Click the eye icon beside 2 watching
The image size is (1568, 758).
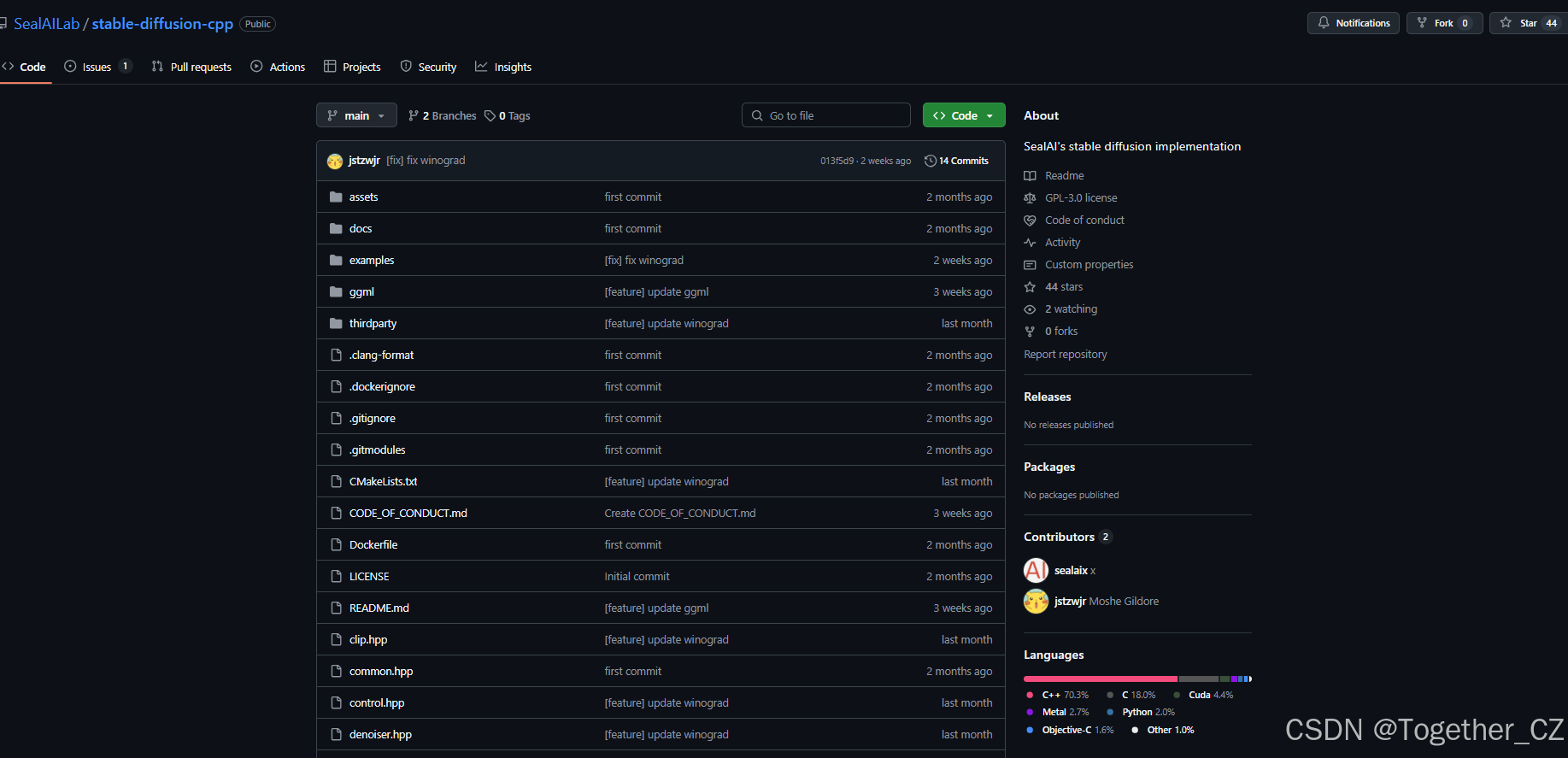pos(1030,308)
